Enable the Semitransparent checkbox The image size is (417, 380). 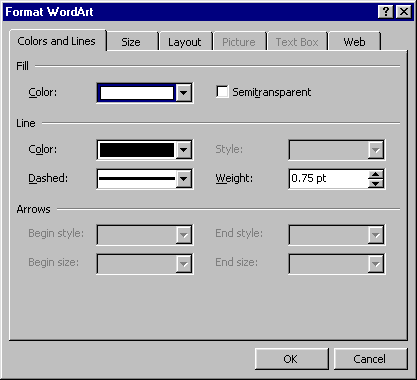[x=222, y=92]
